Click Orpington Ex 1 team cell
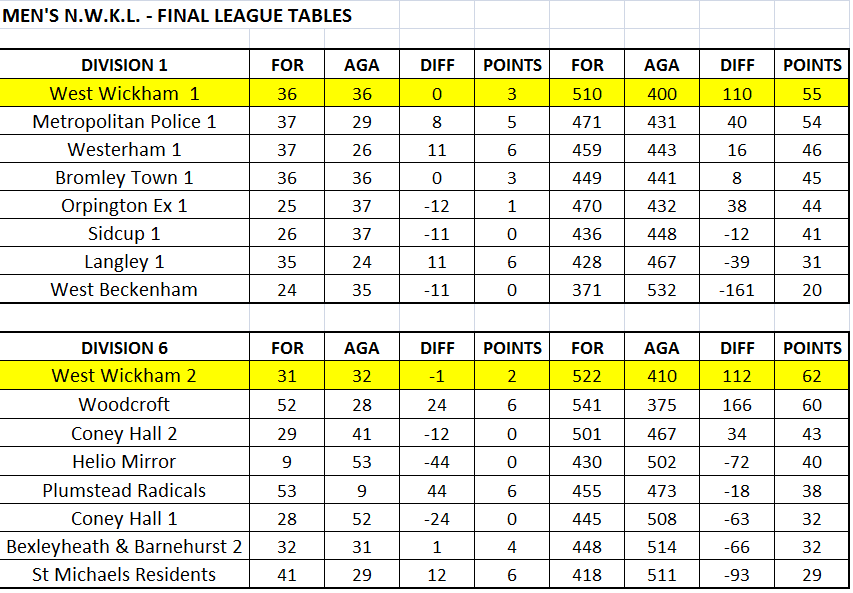The width and height of the screenshot is (853, 593). (125, 206)
